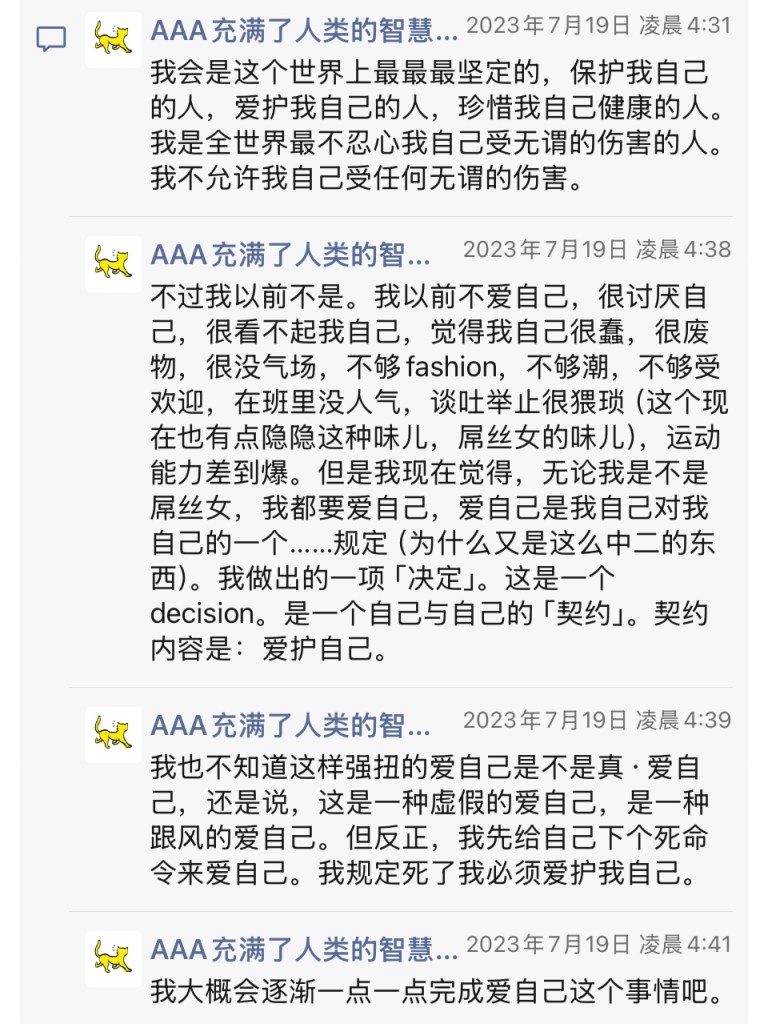Click the message starting with 不过我以前不是

click(x=439, y=472)
